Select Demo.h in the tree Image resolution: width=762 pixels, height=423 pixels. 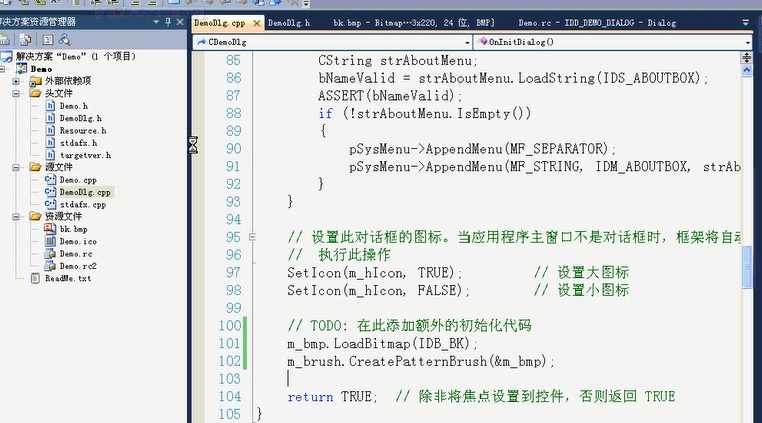click(73, 106)
